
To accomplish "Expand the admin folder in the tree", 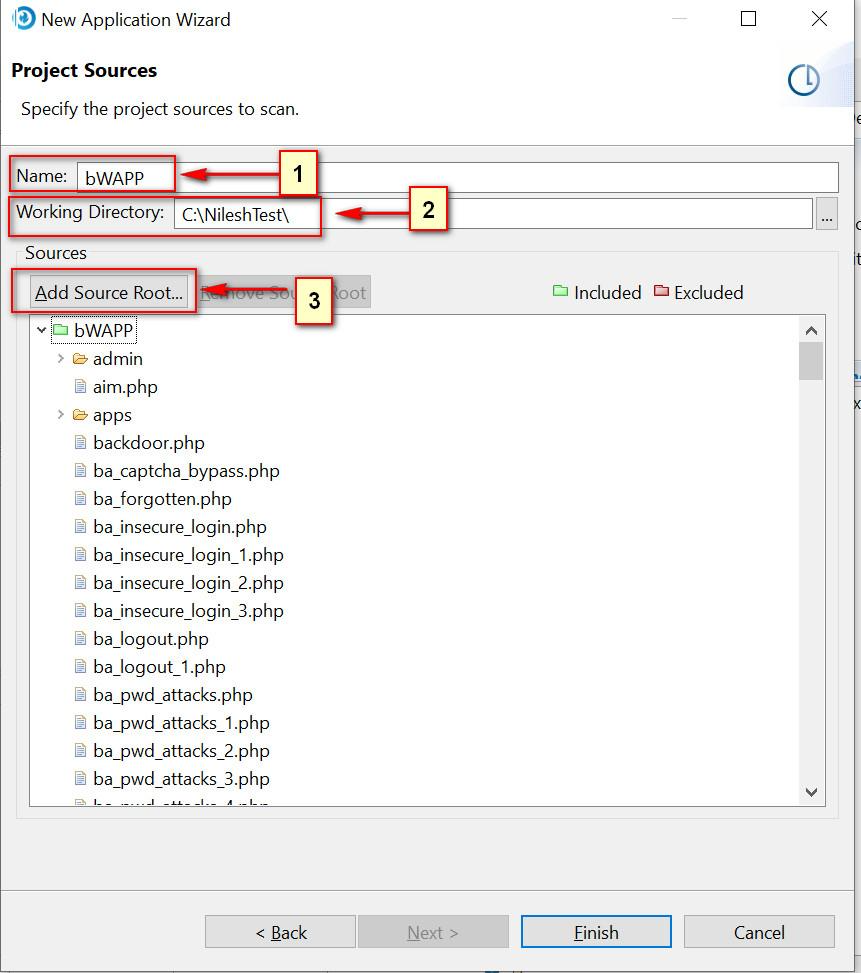I will pos(60,358).
